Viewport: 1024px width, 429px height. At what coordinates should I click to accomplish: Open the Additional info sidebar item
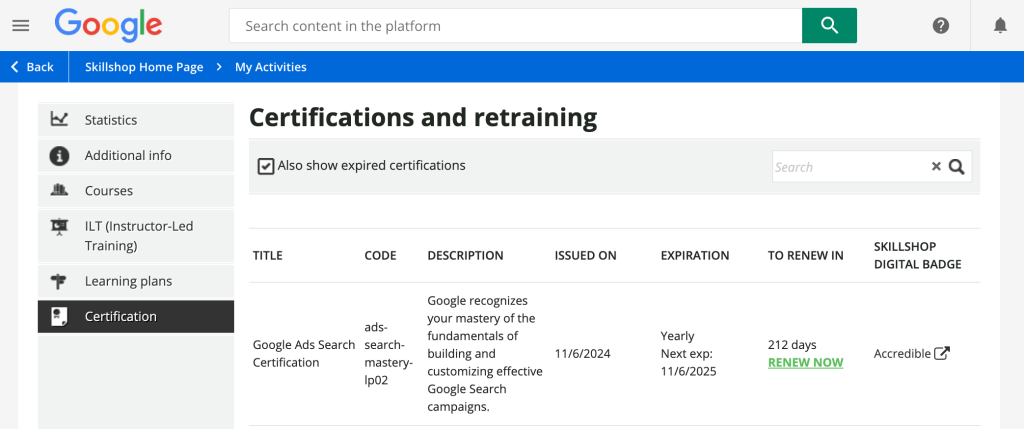click(136, 155)
